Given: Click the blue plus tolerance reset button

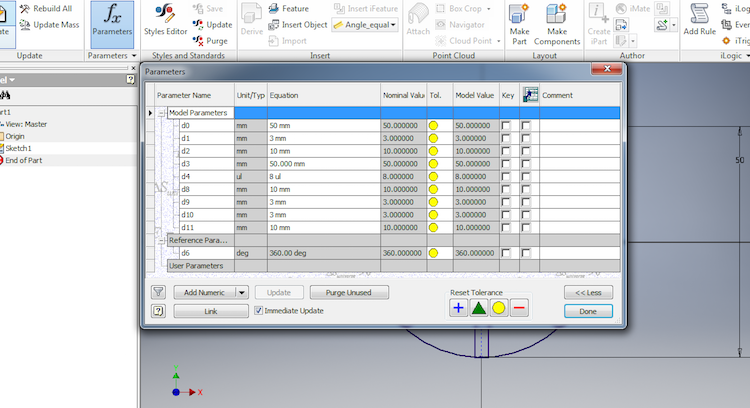Looking at the screenshot, I should coord(458,308).
